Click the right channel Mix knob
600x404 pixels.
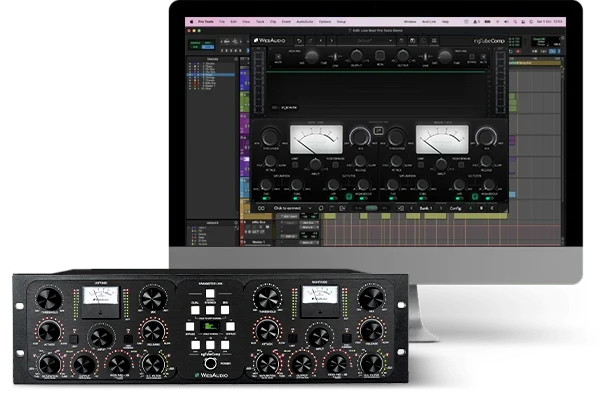pyautogui.click(x=486, y=136)
